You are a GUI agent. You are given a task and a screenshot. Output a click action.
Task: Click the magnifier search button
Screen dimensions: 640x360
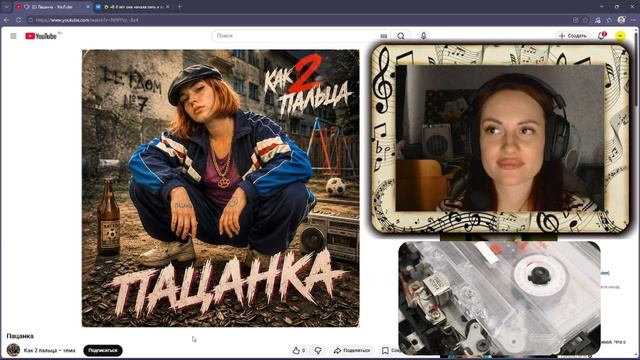pos(401,36)
